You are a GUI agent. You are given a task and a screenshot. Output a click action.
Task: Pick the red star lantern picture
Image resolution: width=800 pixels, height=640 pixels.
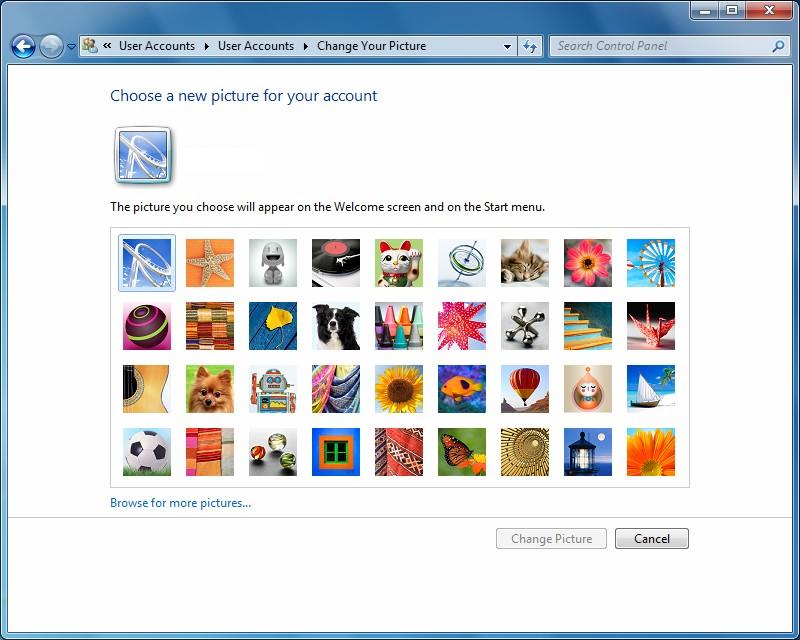[x=462, y=326]
